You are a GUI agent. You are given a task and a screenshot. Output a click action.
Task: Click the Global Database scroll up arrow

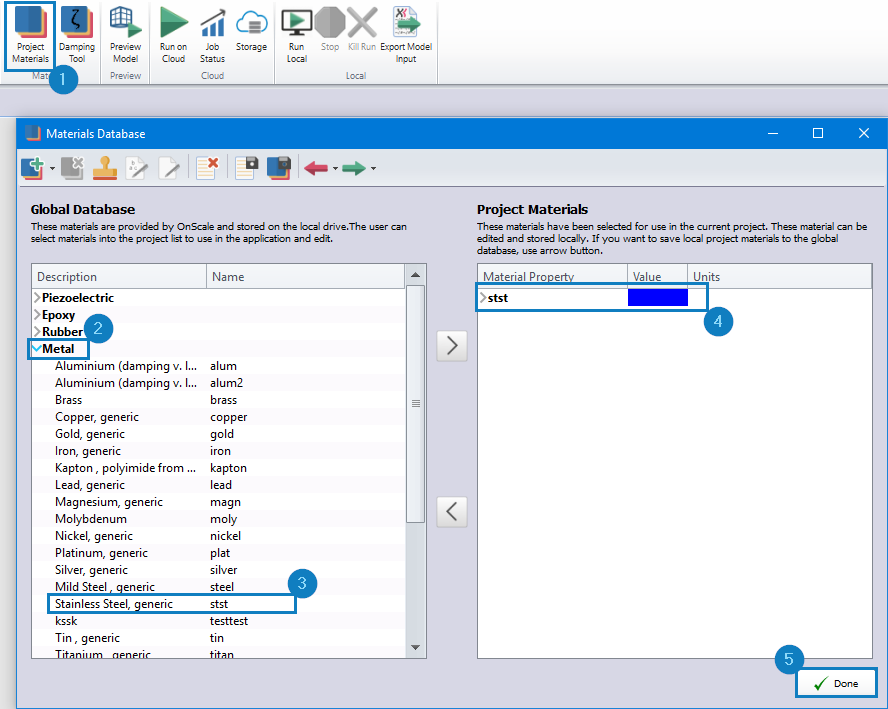pos(415,275)
